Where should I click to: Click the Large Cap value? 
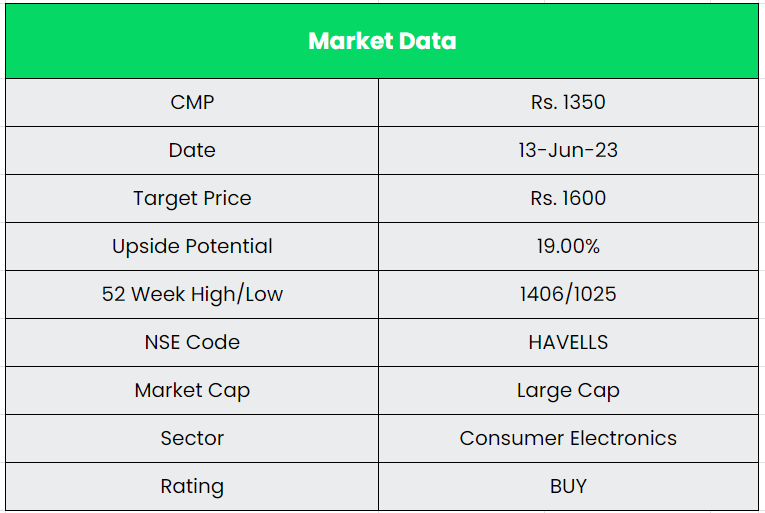(568, 390)
